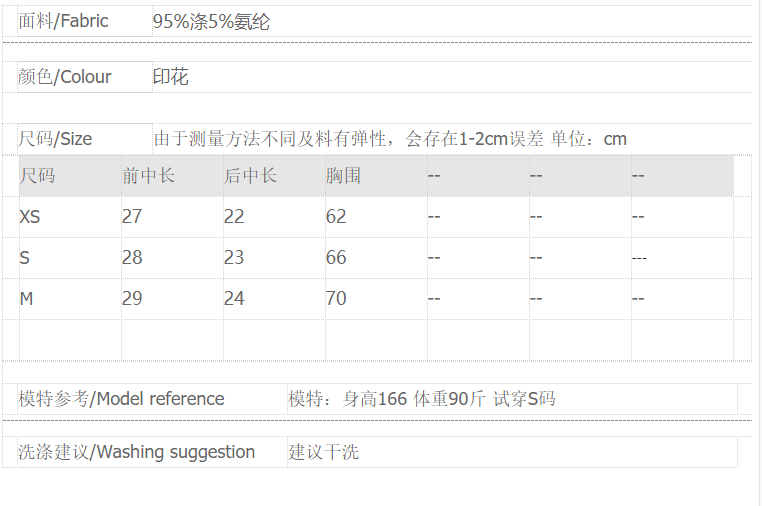Click the bust value 70 in the M row
Screen dimensions: 762x506
click(336, 299)
